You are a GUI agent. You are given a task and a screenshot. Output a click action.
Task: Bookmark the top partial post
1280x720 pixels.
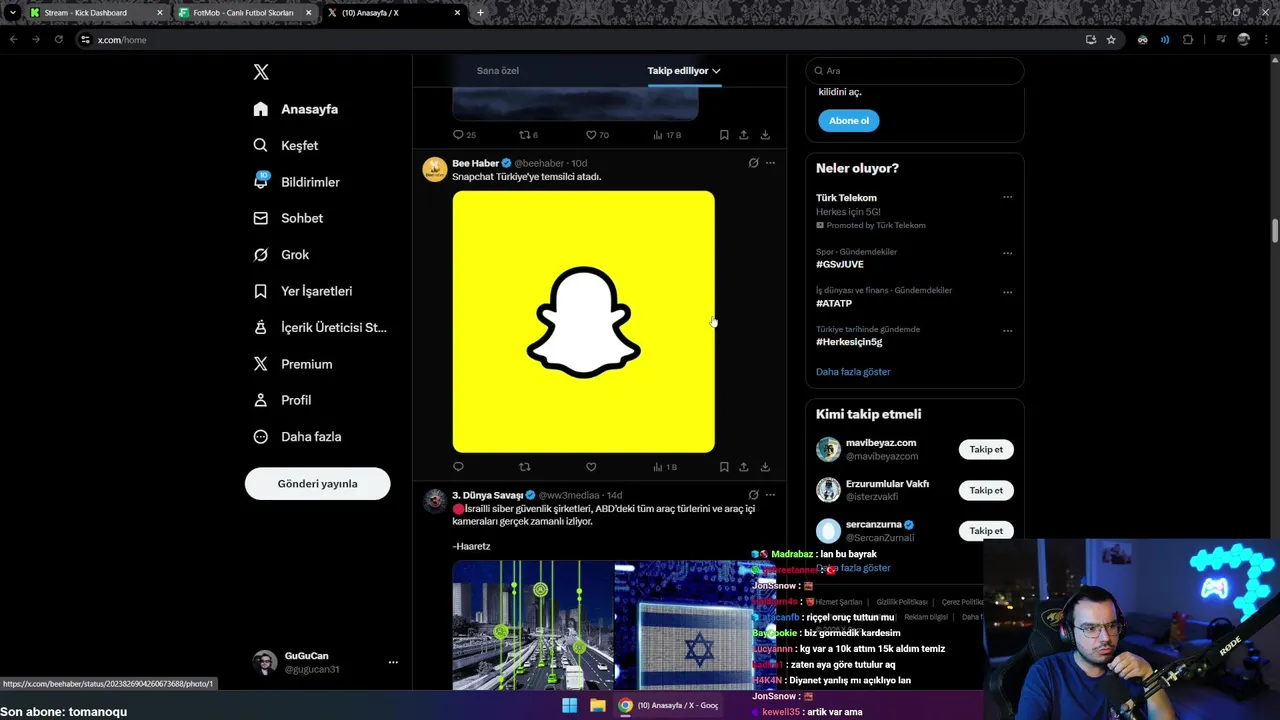(724, 135)
